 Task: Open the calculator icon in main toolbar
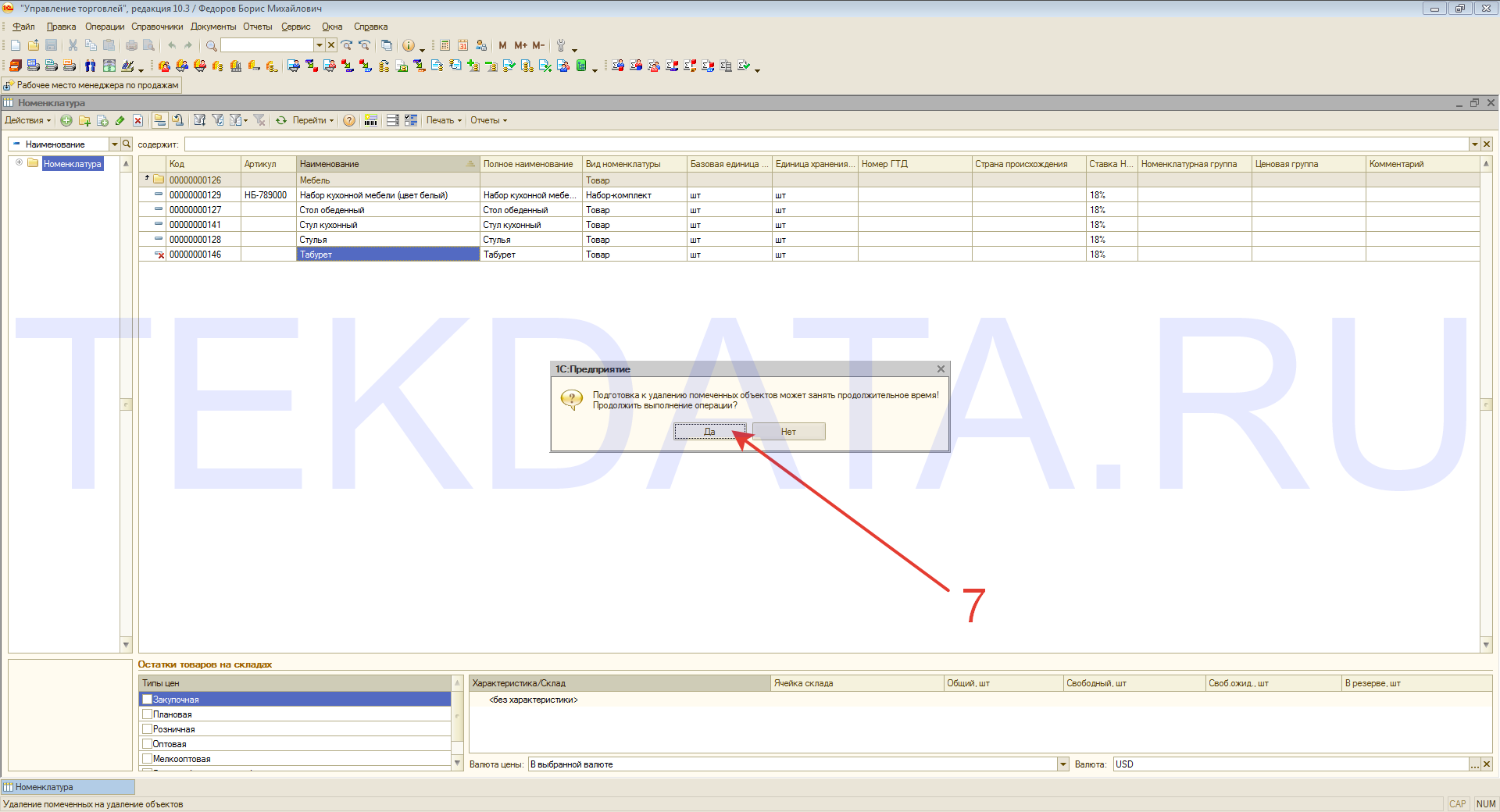(445, 45)
